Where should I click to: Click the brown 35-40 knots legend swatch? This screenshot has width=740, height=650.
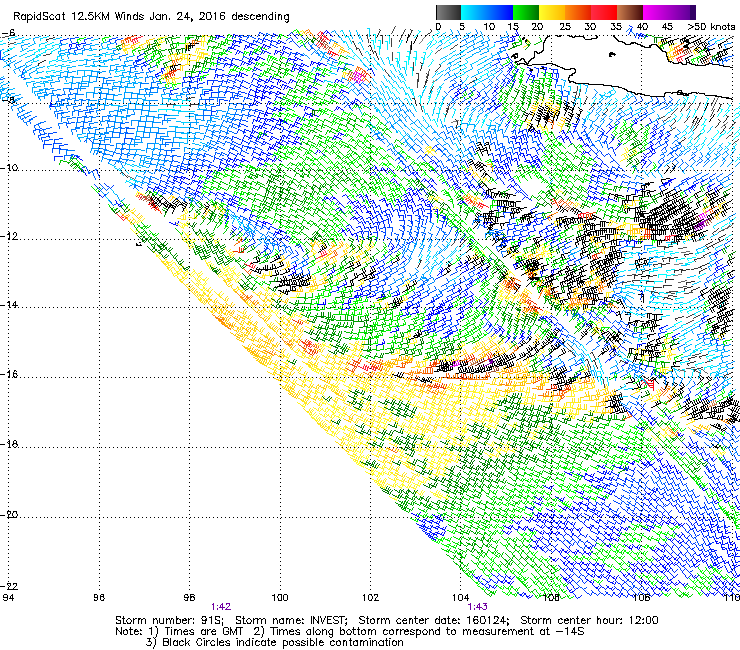pyautogui.click(x=630, y=12)
